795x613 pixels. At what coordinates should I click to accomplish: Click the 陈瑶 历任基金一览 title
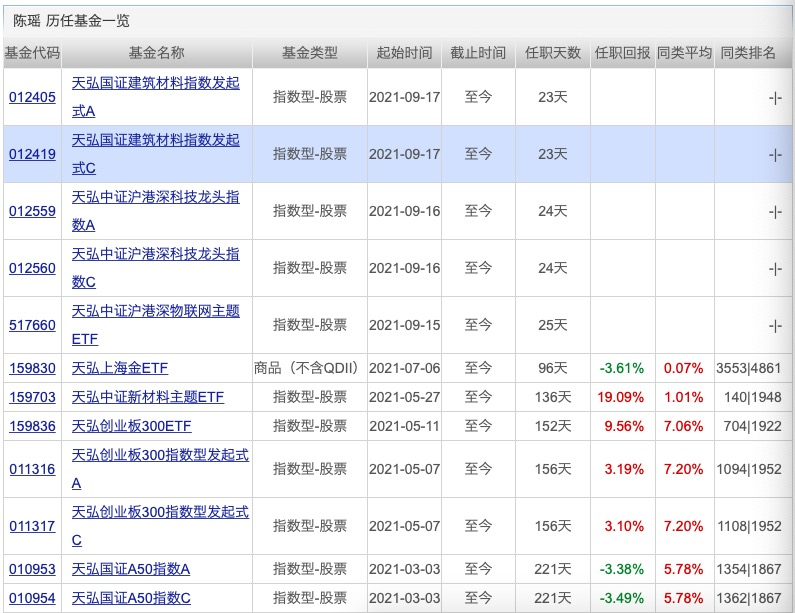click(x=71, y=21)
